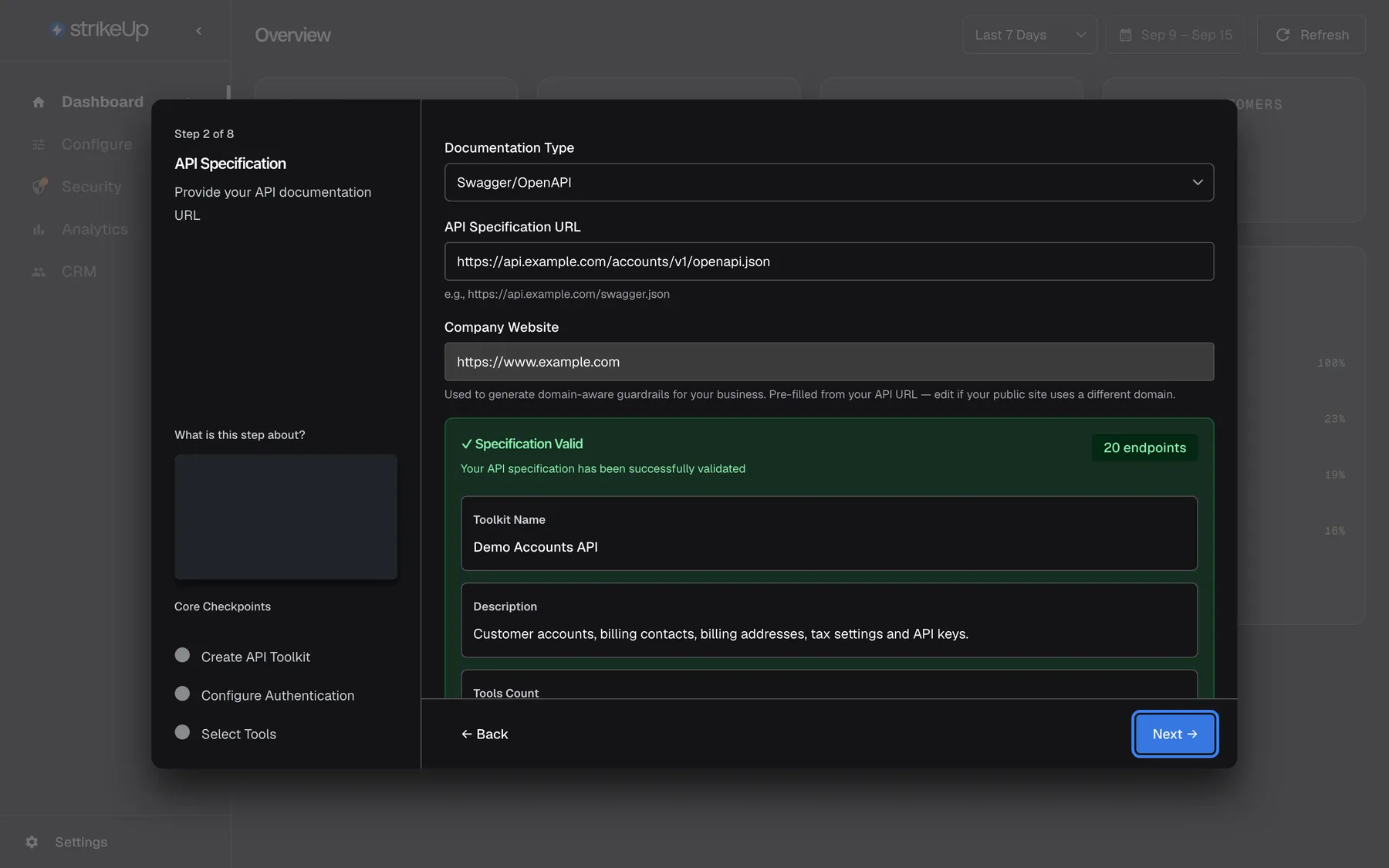This screenshot has height=868, width=1389.
Task: Click the Specification Valid checkmark icon
Action: [466, 444]
